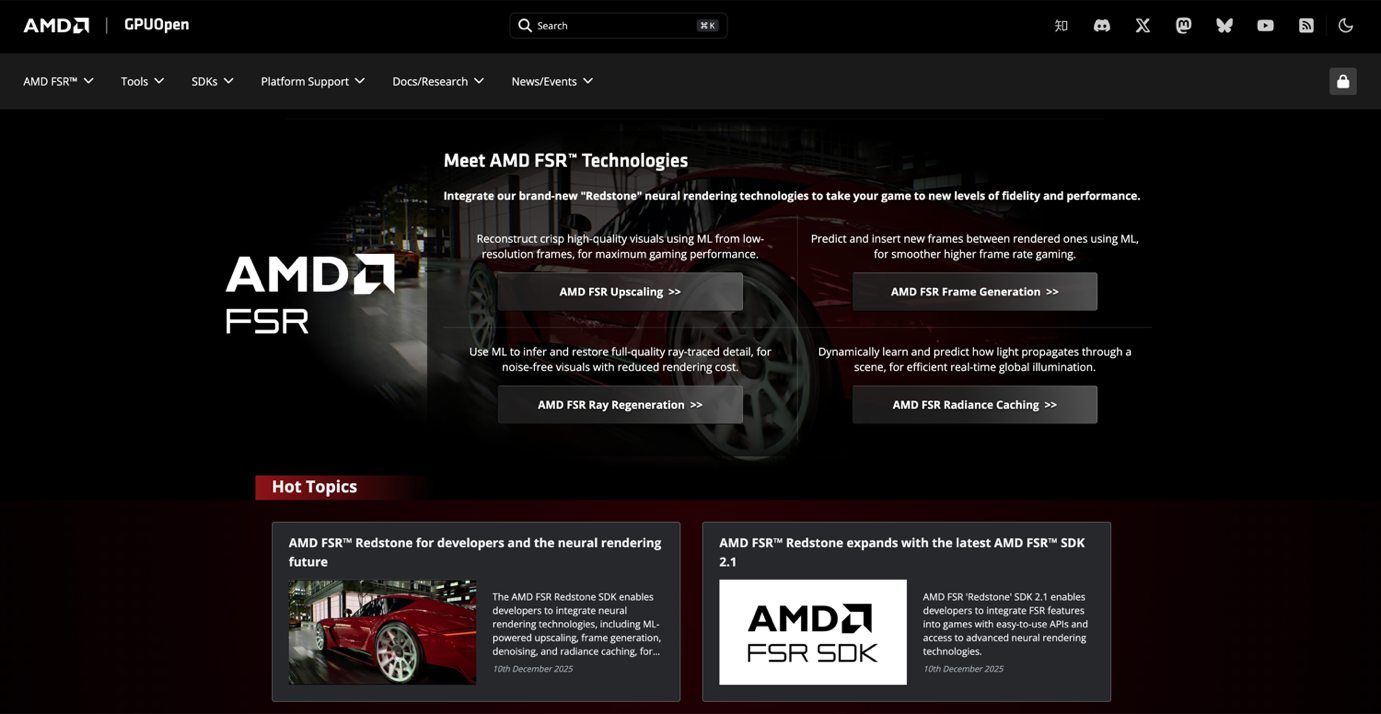The height and width of the screenshot is (714, 1381).
Task: Visit the X (Twitter) profile icon
Action: click(x=1143, y=26)
